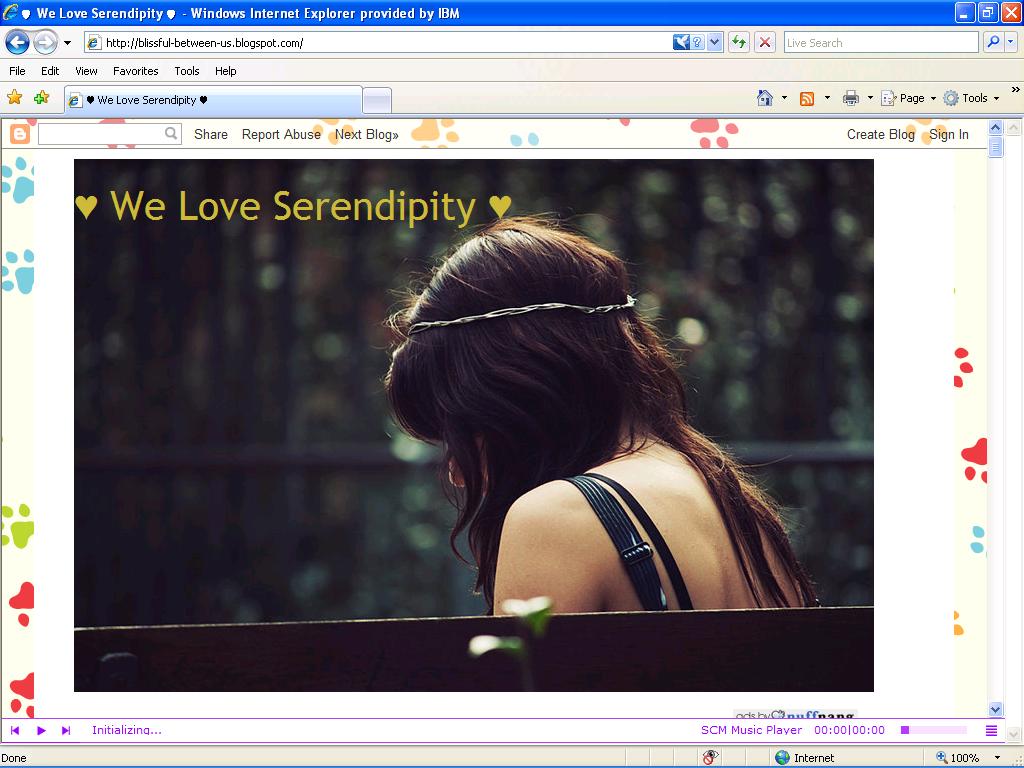Click the Add to Favorites icon
Image resolution: width=1024 pixels, height=768 pixels.
pyautogui.click(x=42, y=98)
